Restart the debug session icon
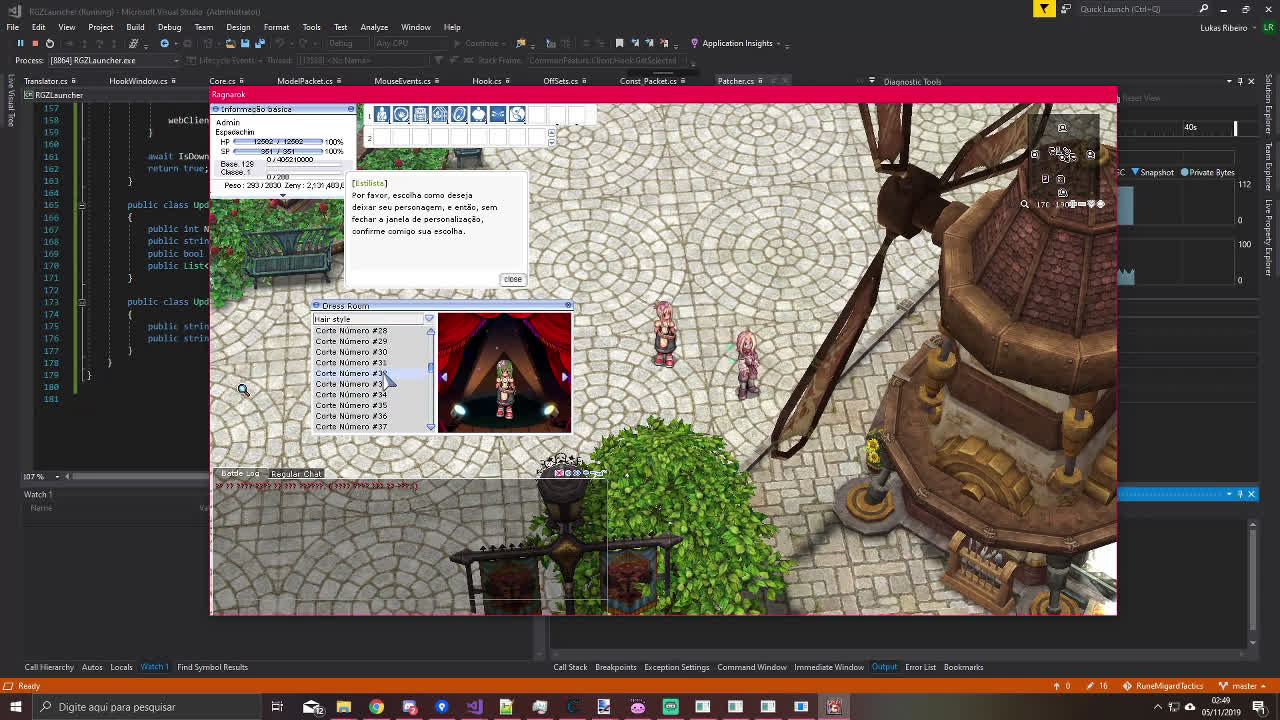This screenshot has height=720, width=1280. pyautogui.click(x=49, y=43)
